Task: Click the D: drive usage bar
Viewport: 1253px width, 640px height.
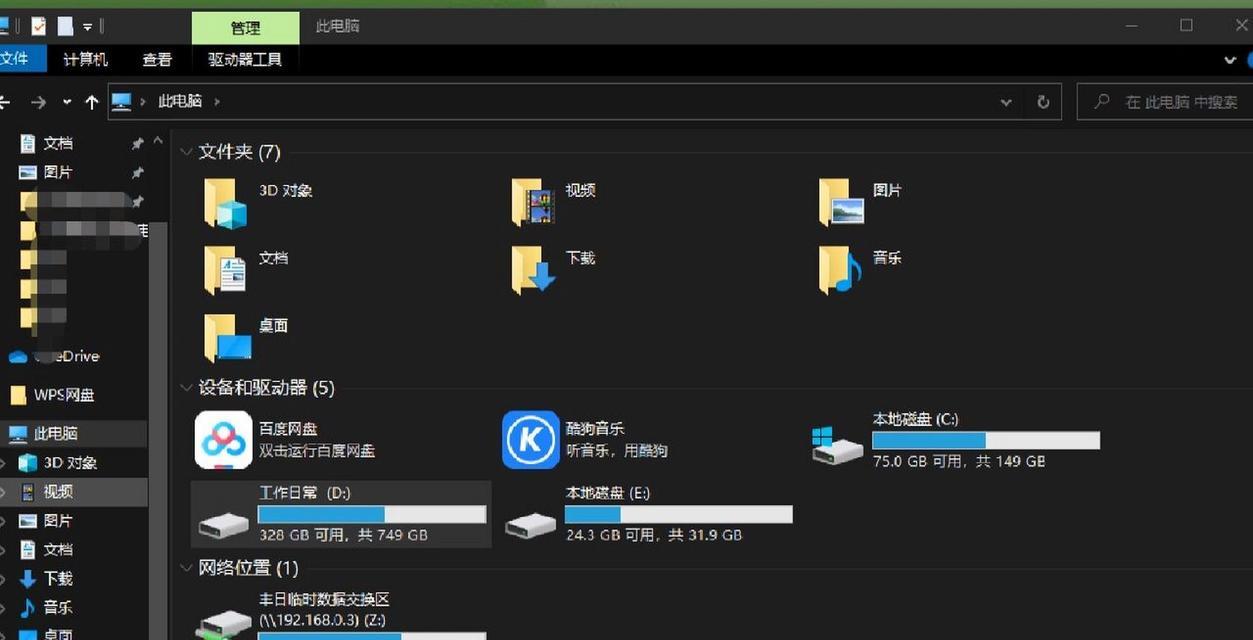Action: tap(372, 514)
